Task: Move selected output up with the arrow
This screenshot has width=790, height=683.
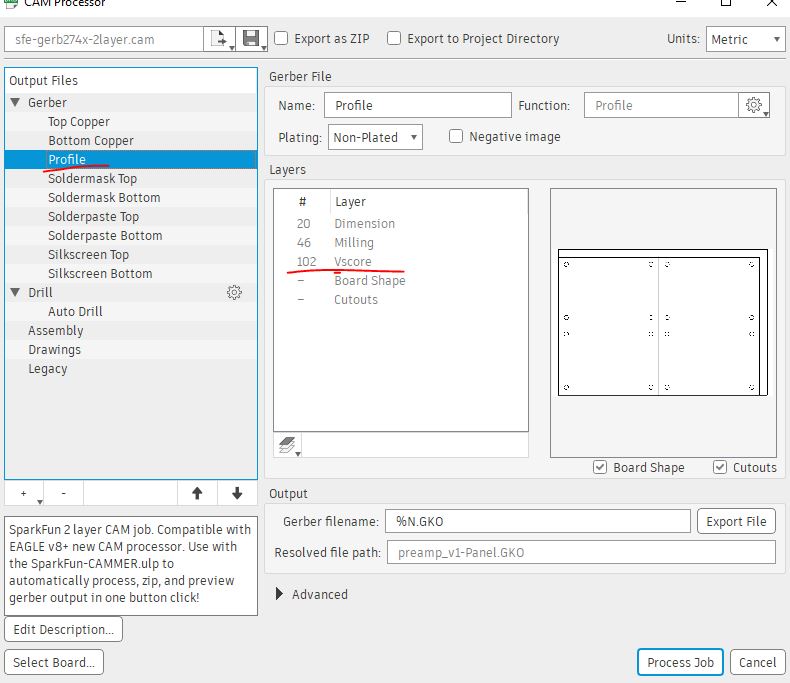Action: point(197,493)
